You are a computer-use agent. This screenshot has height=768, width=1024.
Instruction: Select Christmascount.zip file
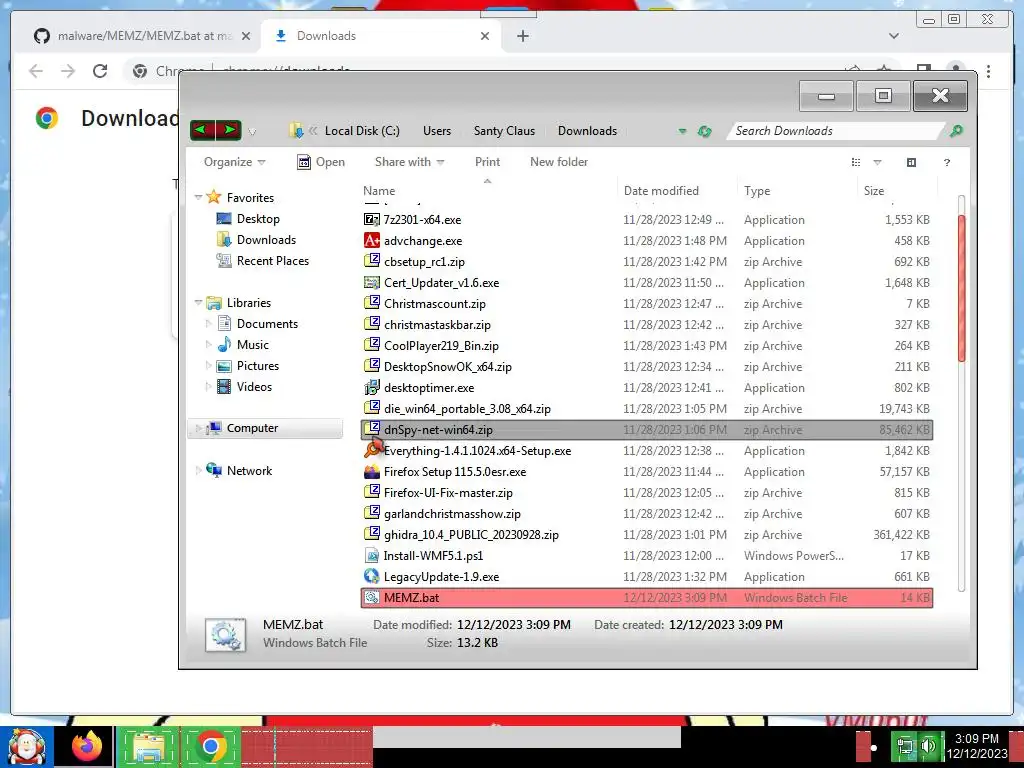[x=647, y=304]
